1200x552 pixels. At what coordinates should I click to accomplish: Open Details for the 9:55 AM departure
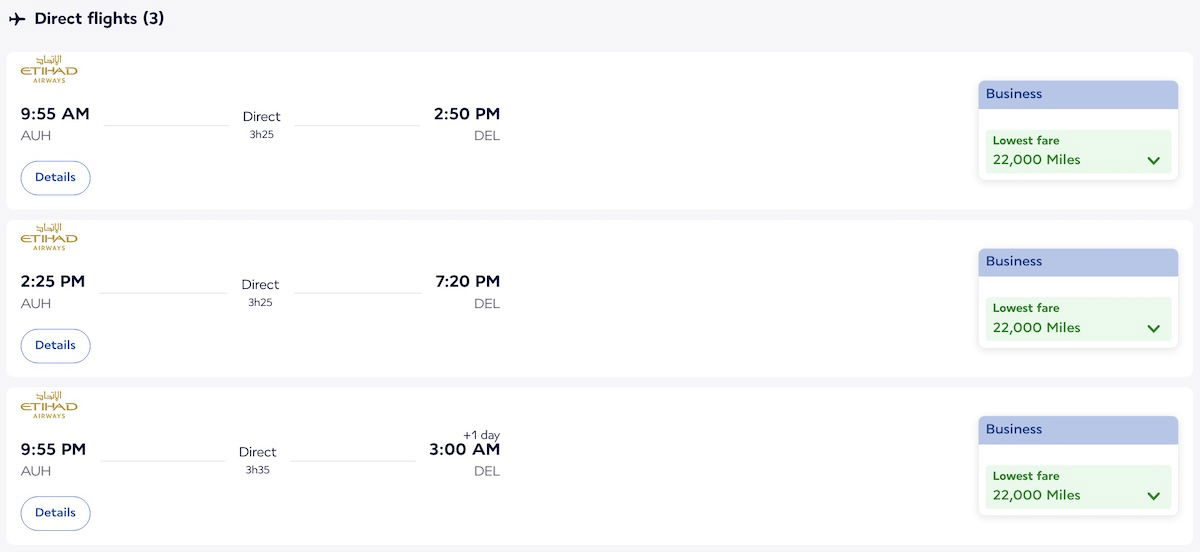pyautogui.click(x=55, y=177)
